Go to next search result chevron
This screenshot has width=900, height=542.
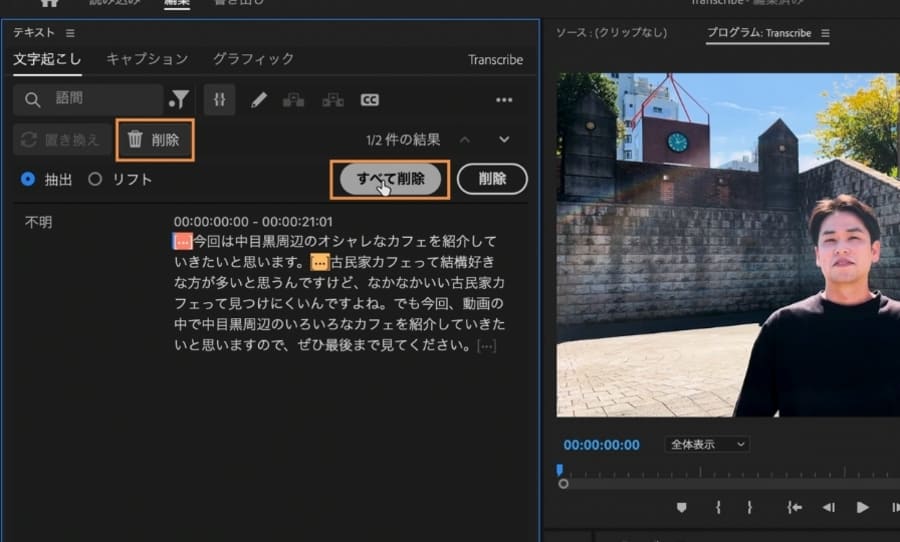click(x=504, y=140)
